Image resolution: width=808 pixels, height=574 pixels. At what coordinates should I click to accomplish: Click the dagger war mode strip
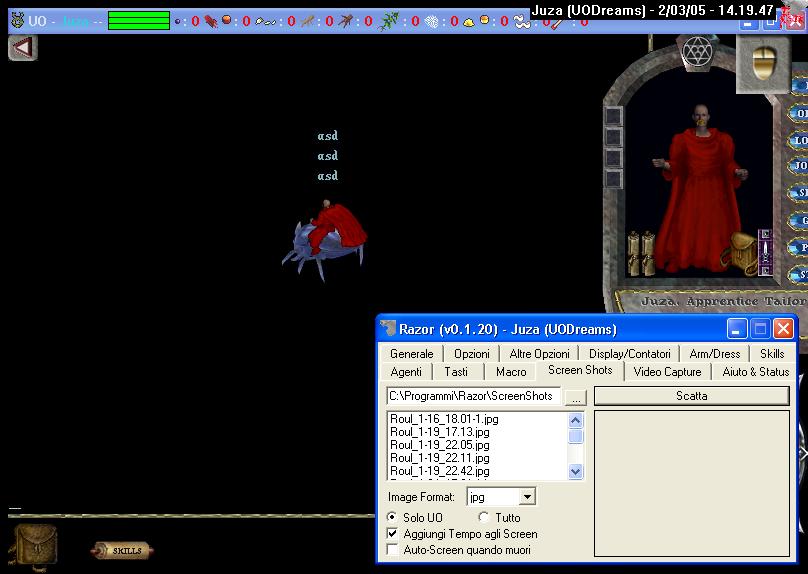click(x=765, y=252)
